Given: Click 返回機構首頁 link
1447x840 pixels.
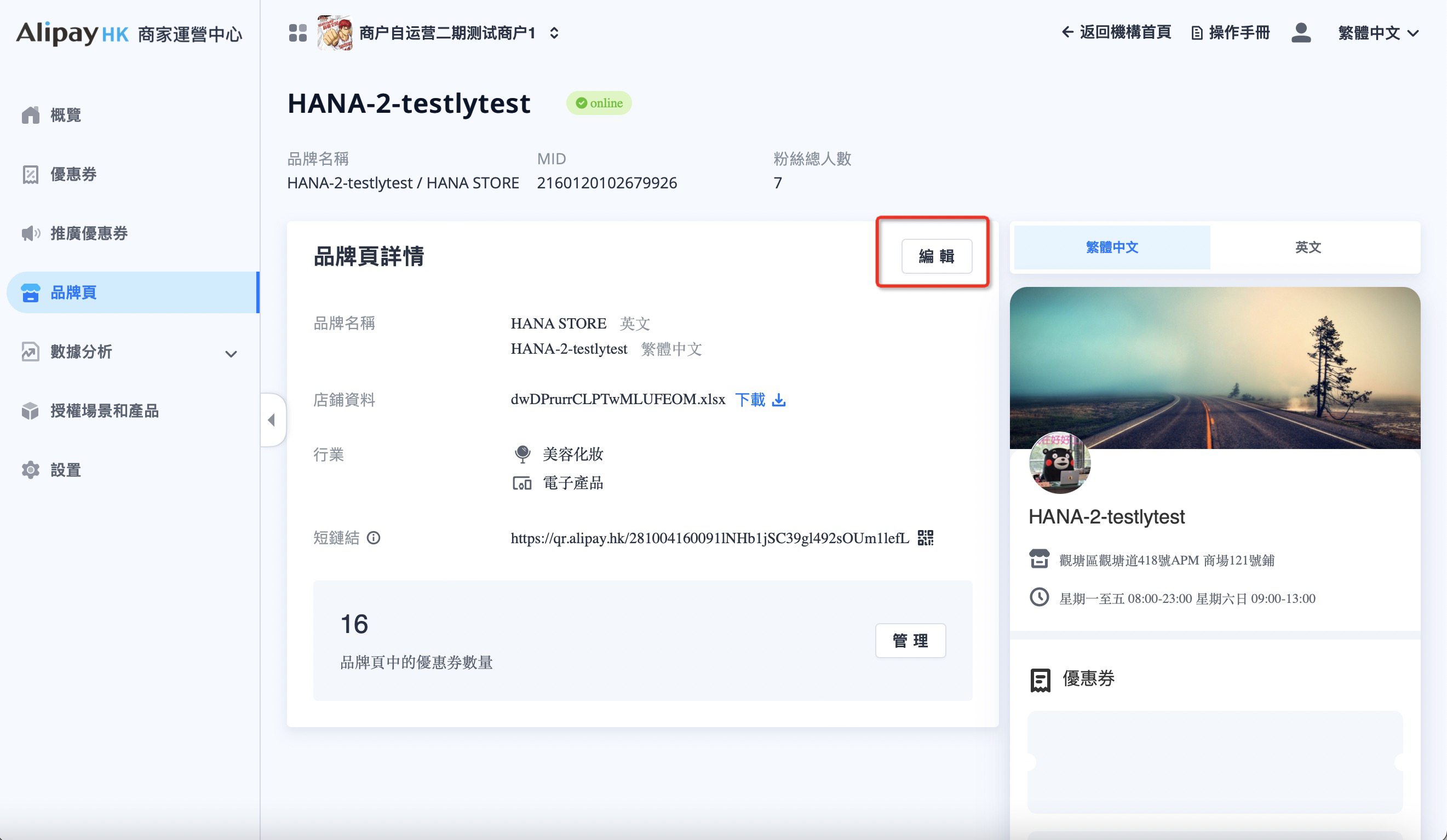Looking at the screenshot, I should tap(1116, 32).
